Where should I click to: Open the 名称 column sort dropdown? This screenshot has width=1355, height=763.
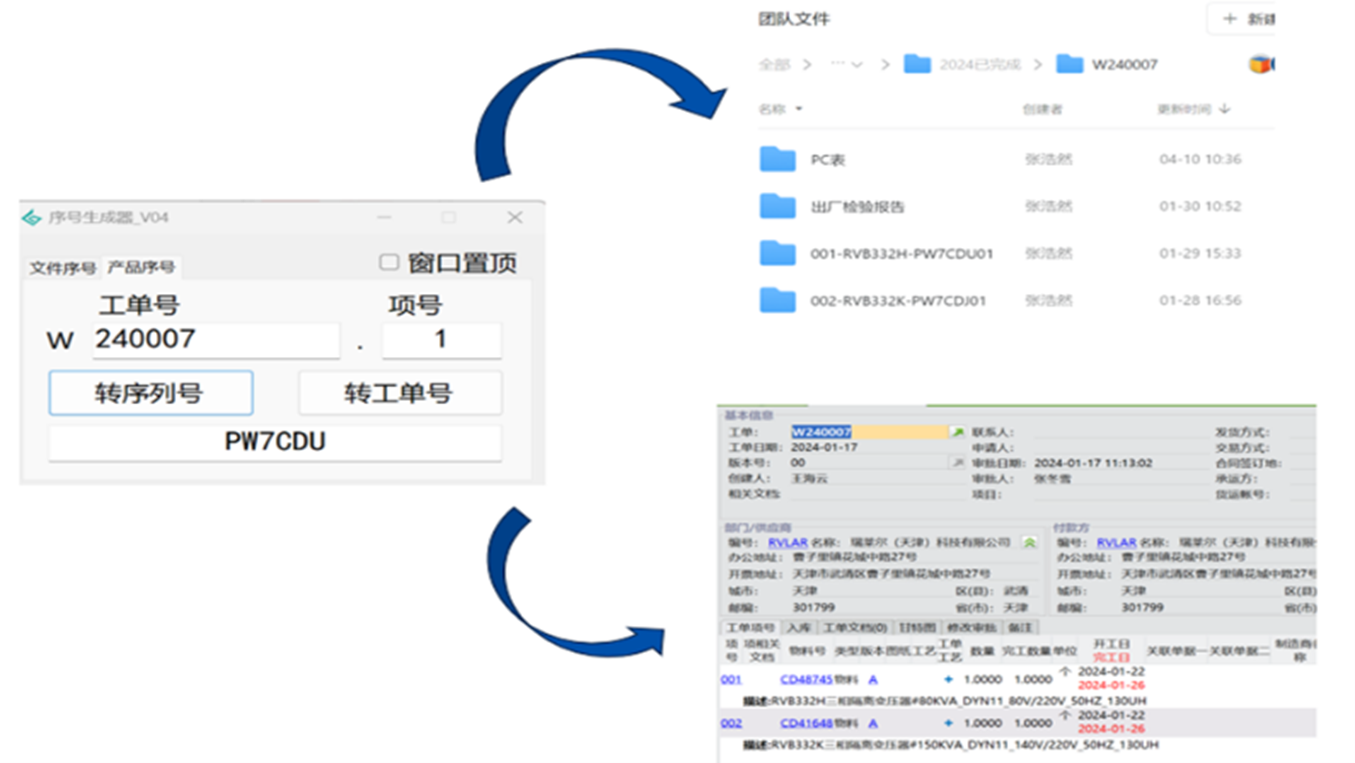click(x=798, y=109)
